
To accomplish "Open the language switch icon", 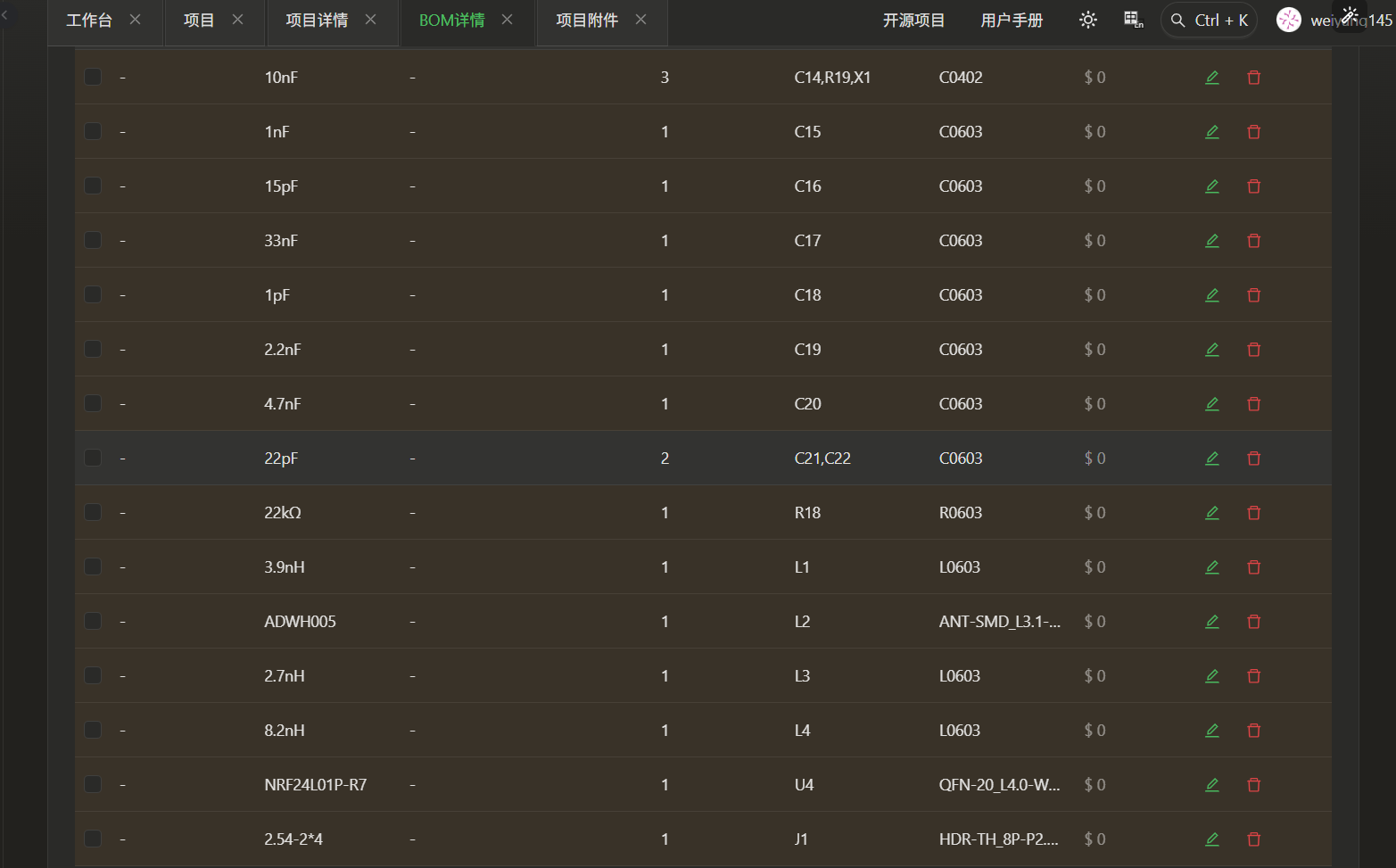I will 1133,20.
